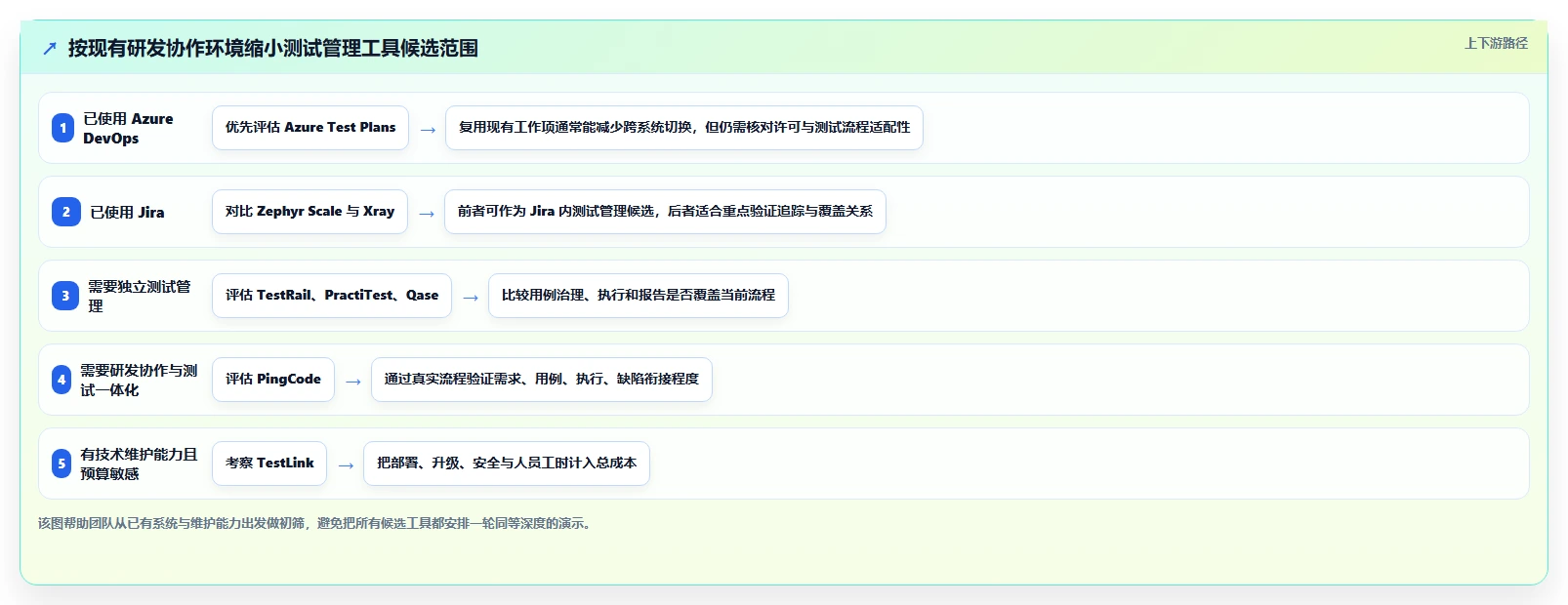Click the 评估 TestRail、PractiTest、Qase box
The height and width of the screenshot is (605, 1568).
coord(332,296)
